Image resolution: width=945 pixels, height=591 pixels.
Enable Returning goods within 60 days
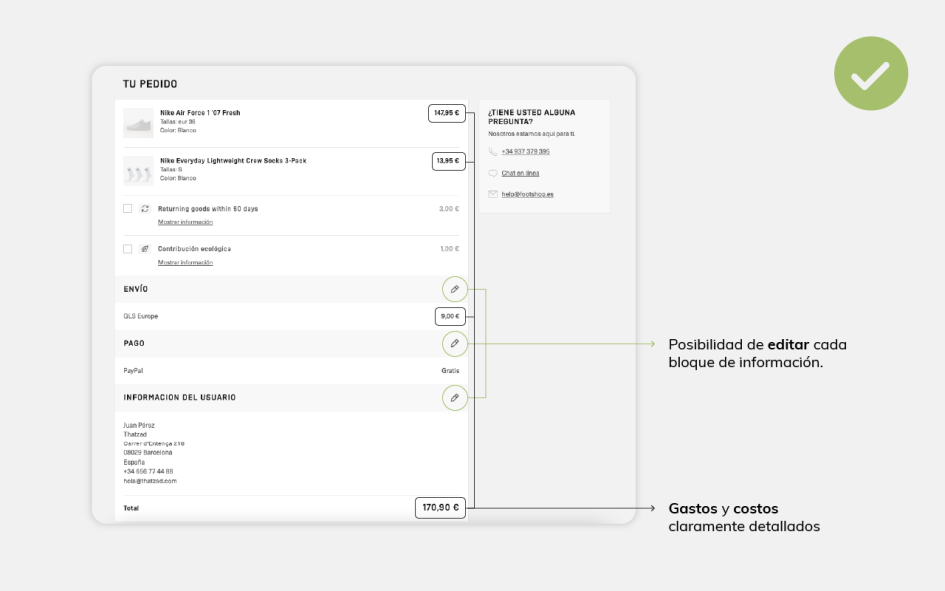click(x=126, y=208)
